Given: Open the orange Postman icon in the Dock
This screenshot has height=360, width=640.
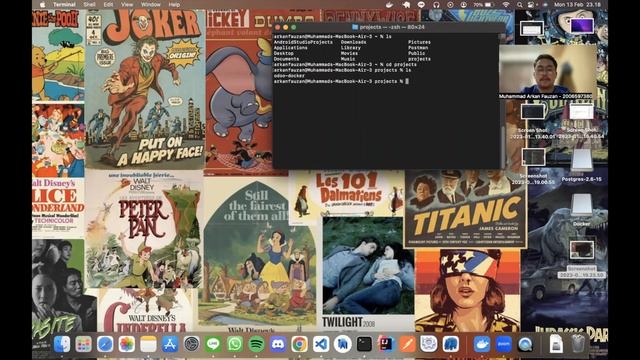Looking at the screenshot, I should [407, 344].
